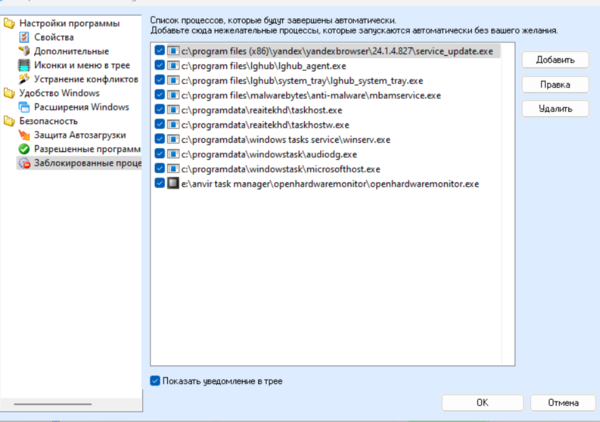Click the Устранение конфликтов wand icon
The height and width of the screenshot is (422, 600).
point(24,79)
